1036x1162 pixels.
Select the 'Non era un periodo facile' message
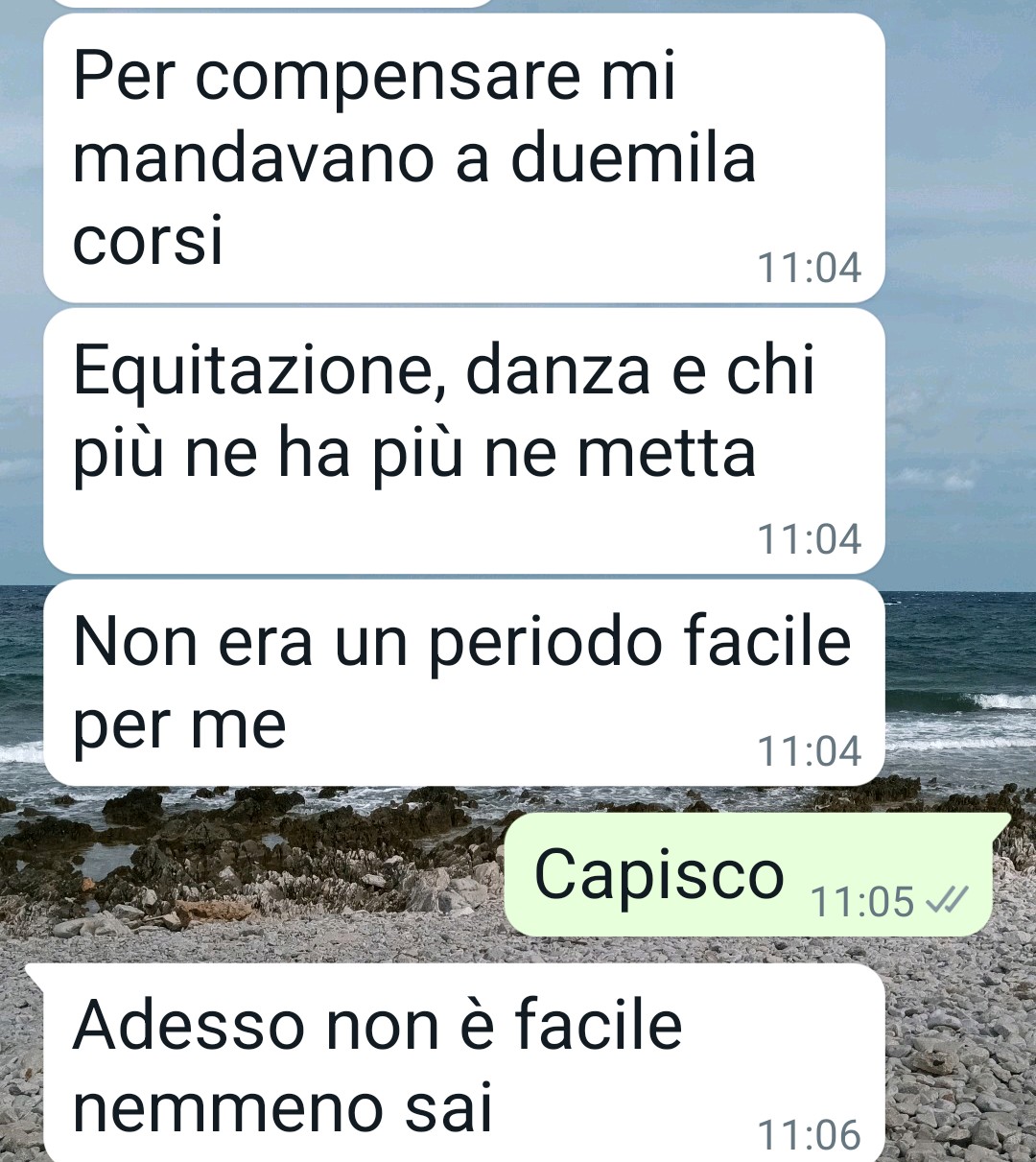click(x=463, y=682)
